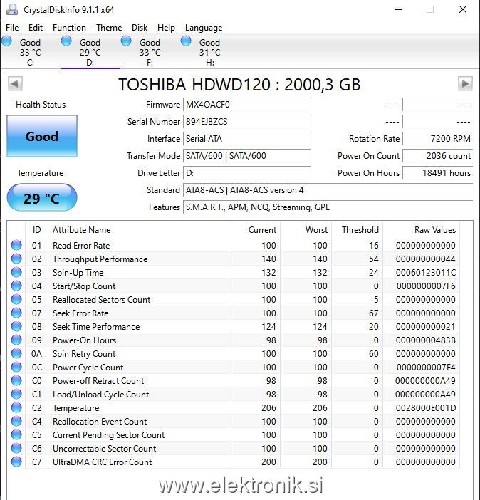Close the CrystalDiskInfo window

pos(462,10)
